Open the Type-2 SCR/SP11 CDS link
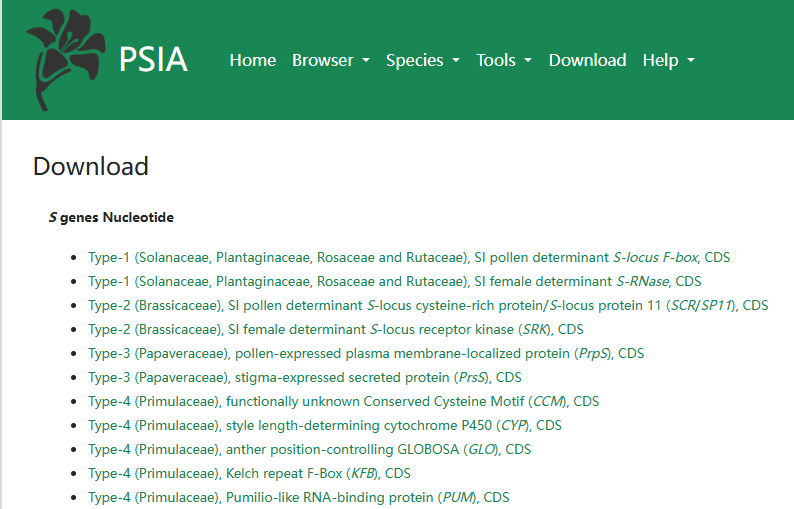This screenshot has width=794, height=509. pyautogui.click(x=427, y=305)
